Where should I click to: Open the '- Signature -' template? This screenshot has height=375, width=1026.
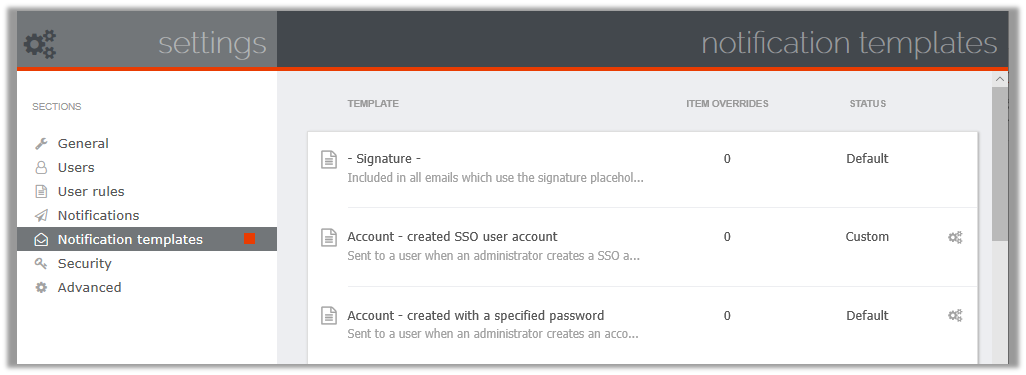[x=384, y=158]
